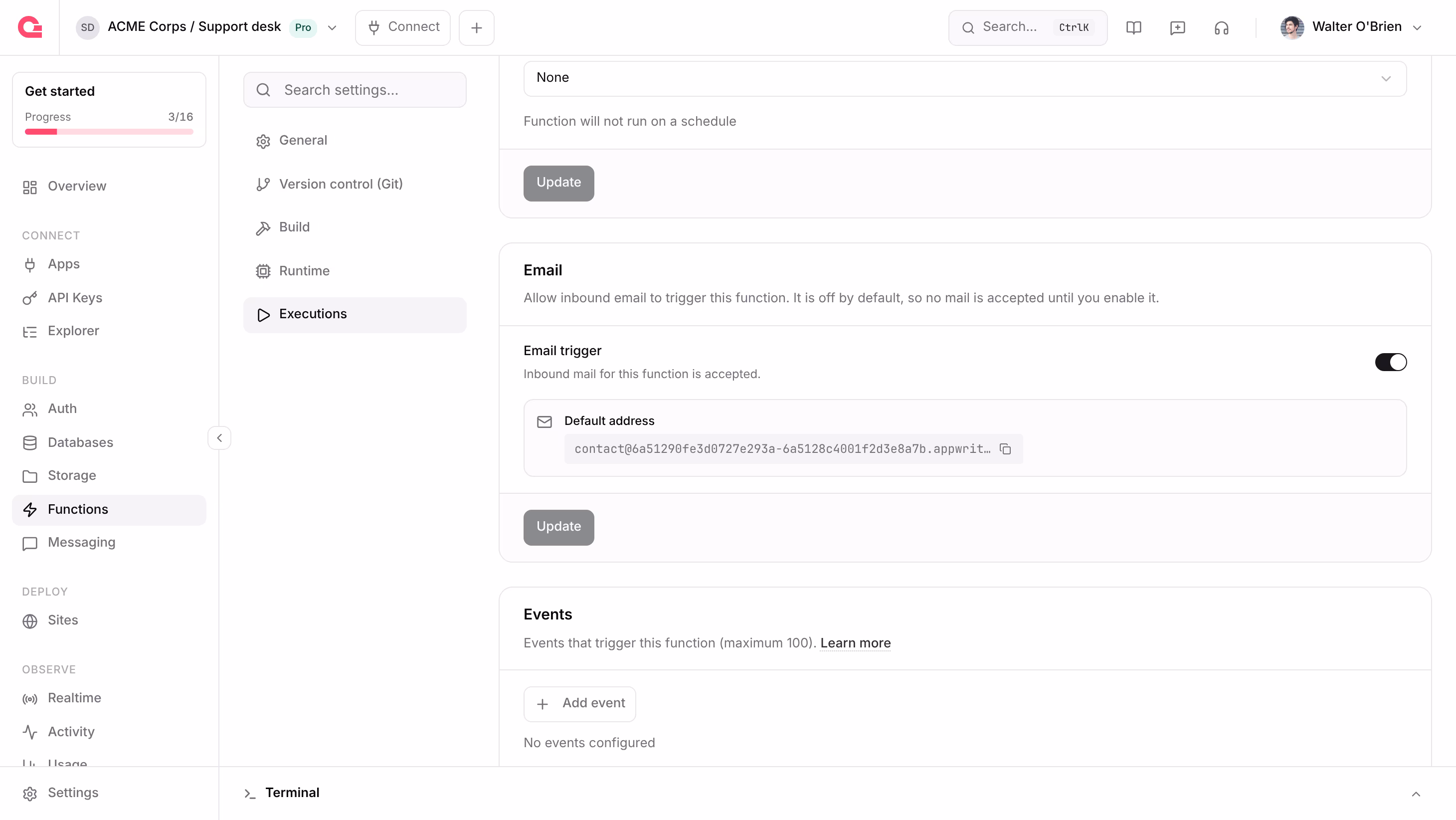Screen dimensions: 1456x820
Task: Open the Learn more events link
Action: click(855, 643)
